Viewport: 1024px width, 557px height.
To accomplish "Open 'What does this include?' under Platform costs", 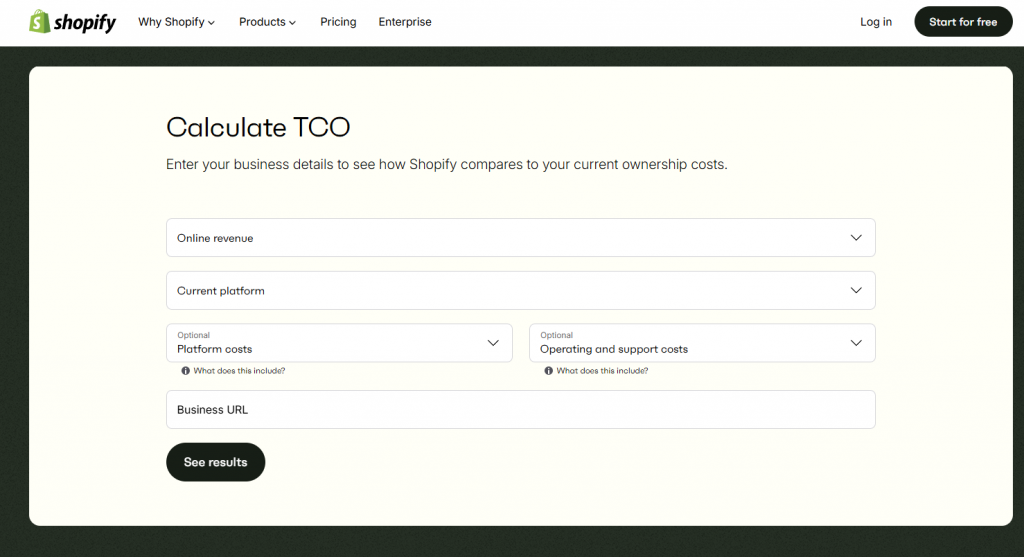I will [x=239, y=371].
